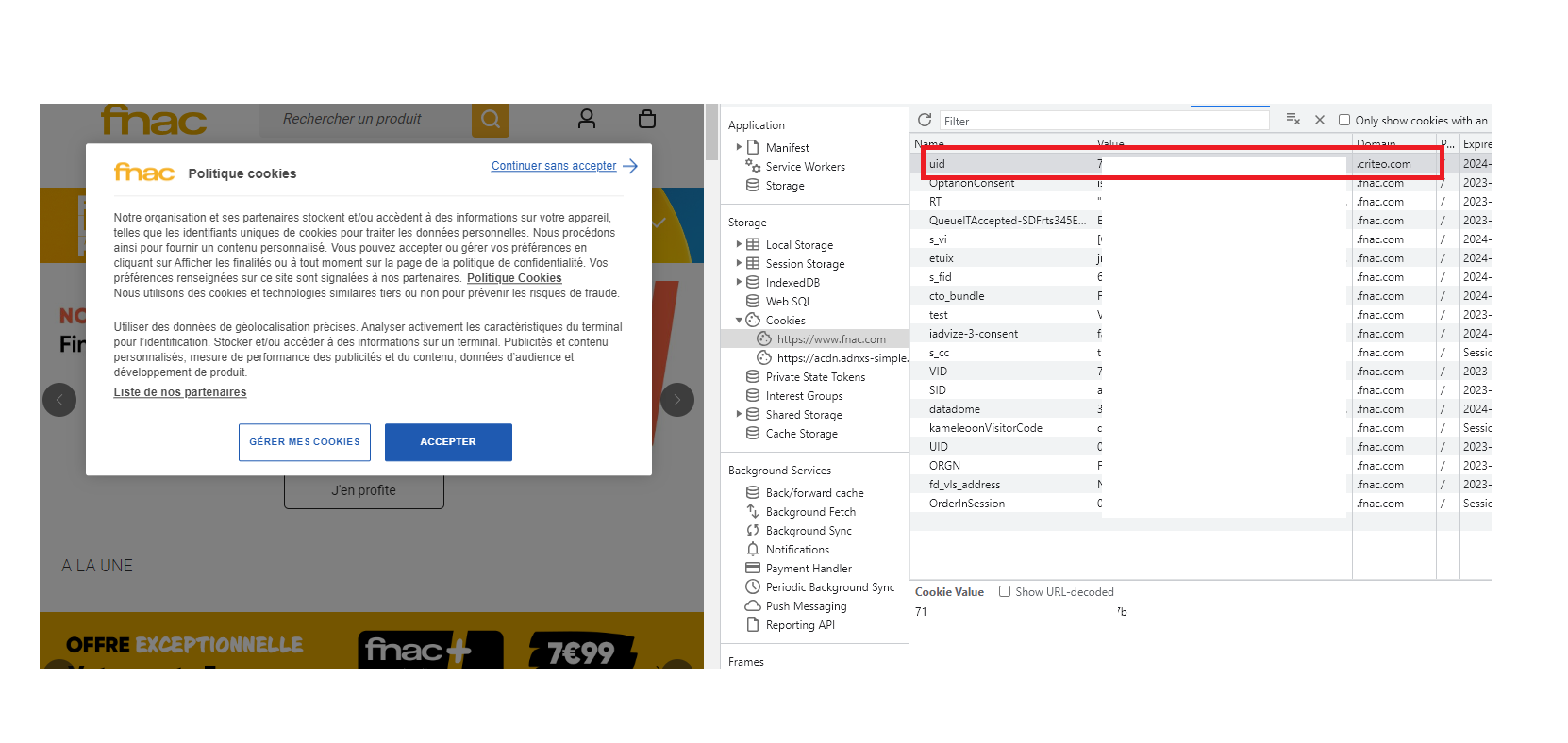Click the cookie Filter input field
Image resolution: width=1568 pixels, height=743 pixels.
(1104, 121)
